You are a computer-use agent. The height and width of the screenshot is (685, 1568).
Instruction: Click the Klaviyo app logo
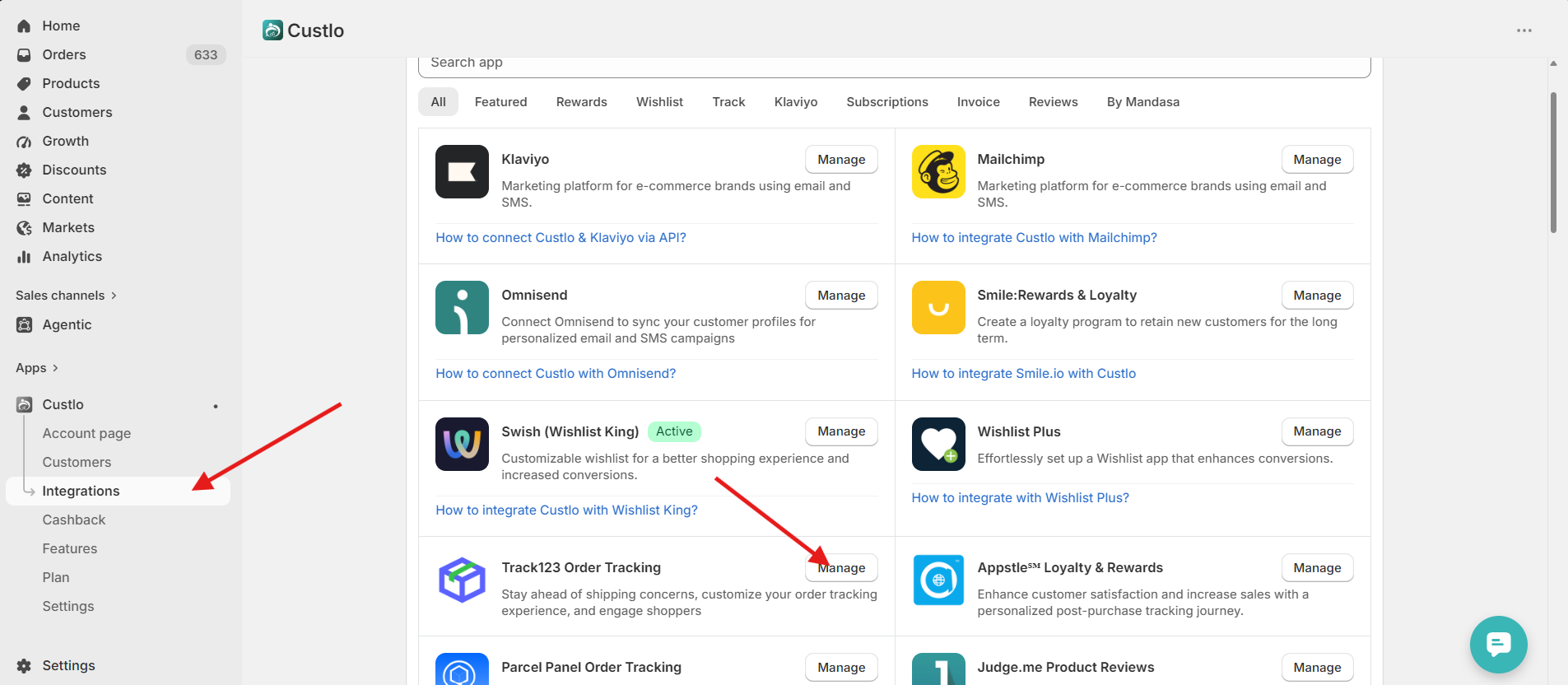tap(462, 172)
